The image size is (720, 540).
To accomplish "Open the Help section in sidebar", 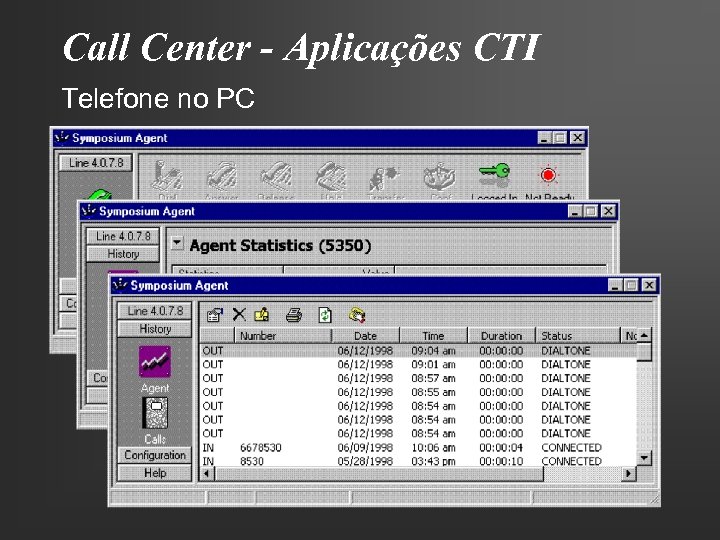I will pyautogui.click(x=155, y=473).
